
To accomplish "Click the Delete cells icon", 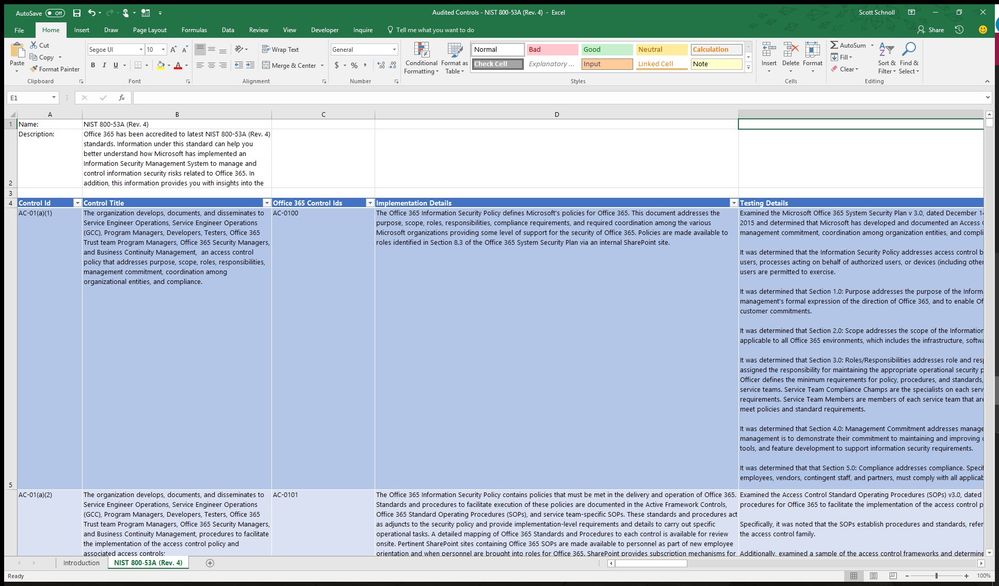I will [791, 50].
